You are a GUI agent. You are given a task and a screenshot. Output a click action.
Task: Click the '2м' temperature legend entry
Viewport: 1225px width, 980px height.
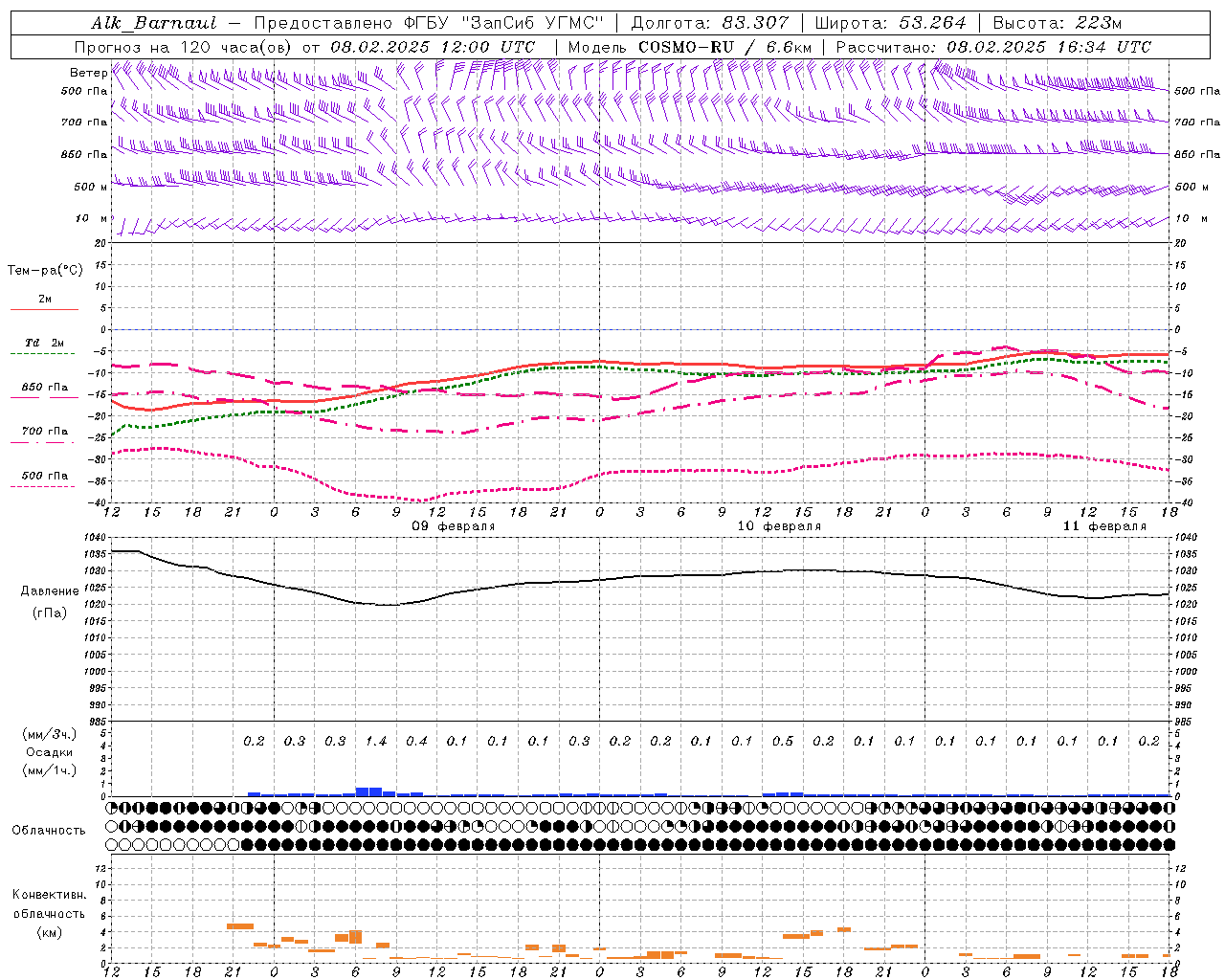45,299
